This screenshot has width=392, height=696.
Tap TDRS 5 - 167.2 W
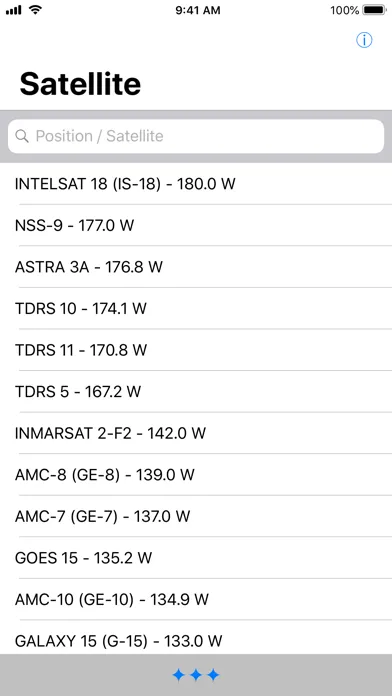(x=196, y=392)
